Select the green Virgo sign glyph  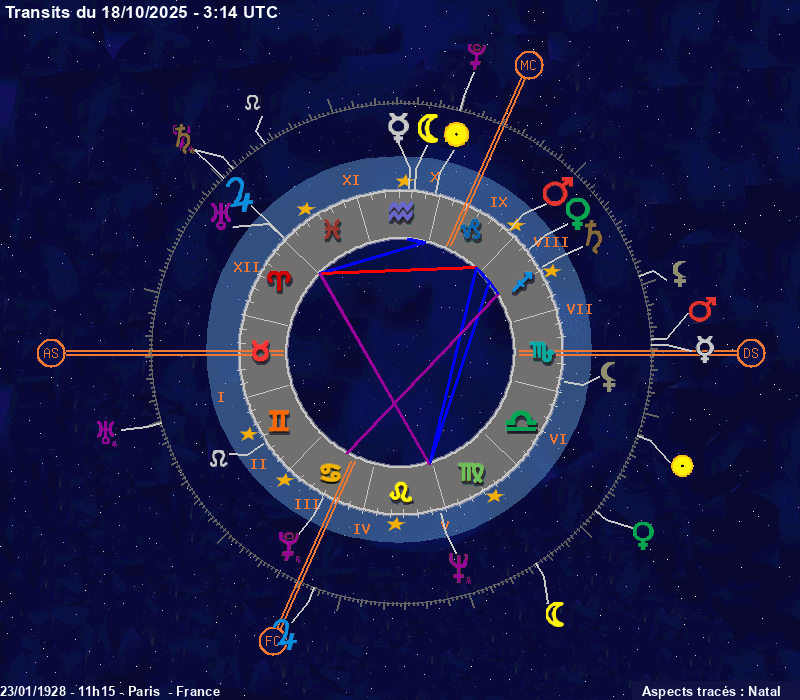coord(470,472)
